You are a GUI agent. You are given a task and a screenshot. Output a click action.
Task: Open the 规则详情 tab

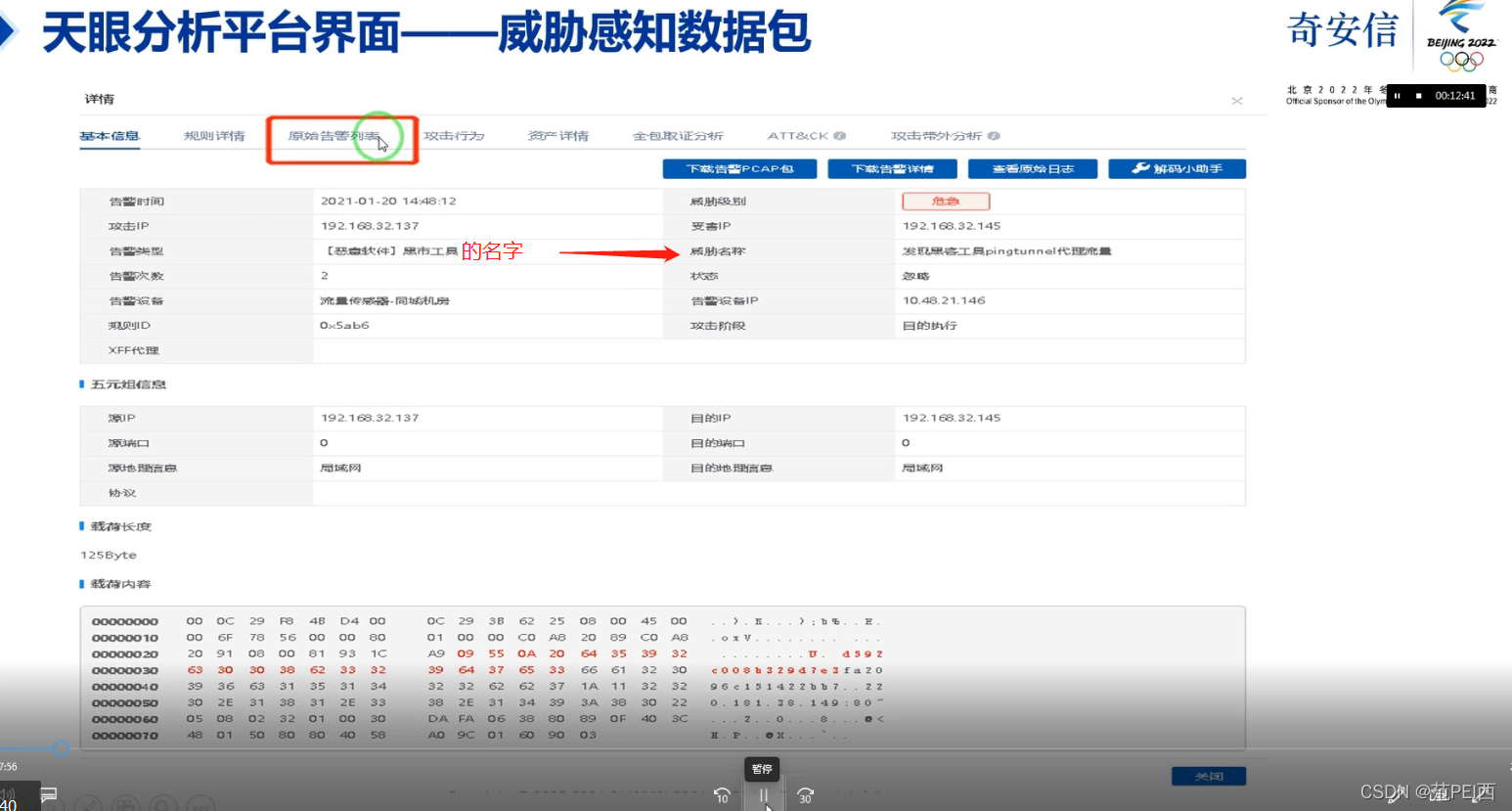coord(214,136)
